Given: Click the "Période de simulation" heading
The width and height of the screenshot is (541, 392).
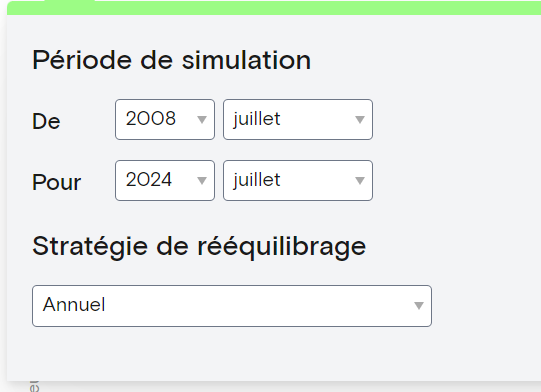Looking at the screenshot, I should [x=171, y=60].
